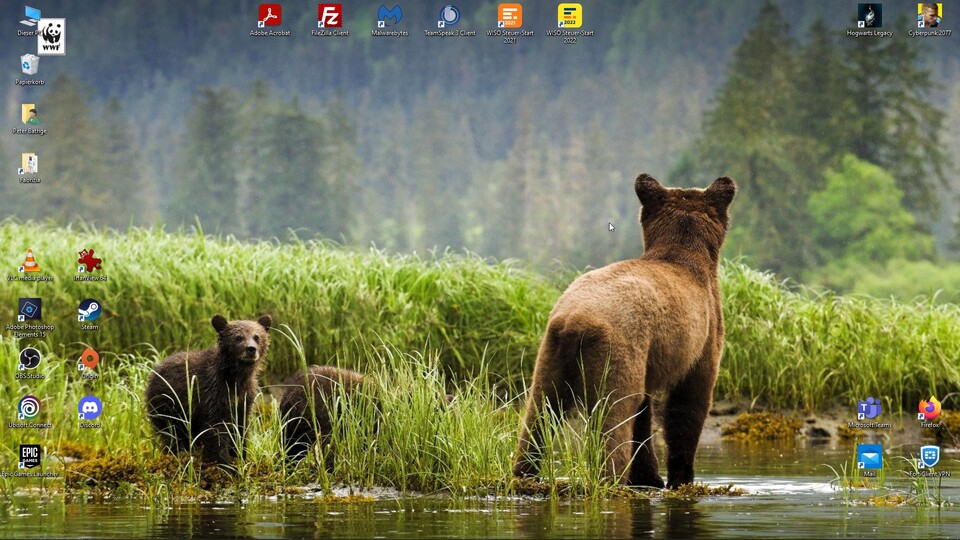Select the Origin shortcut

[x=89, y=363]
